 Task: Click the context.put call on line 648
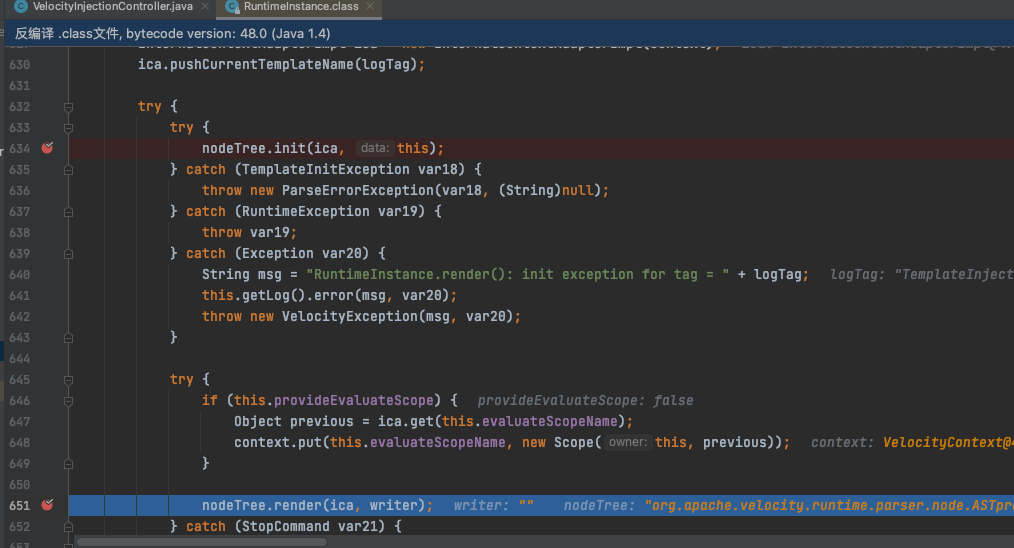click(x=278, y=443)
